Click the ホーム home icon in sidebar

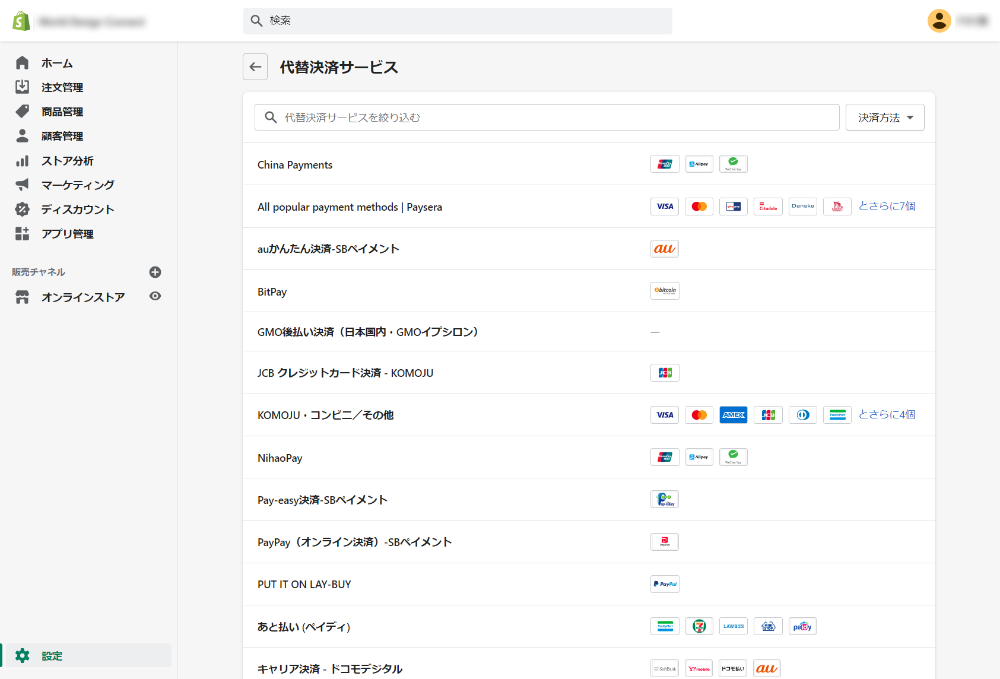click(x=22, y=62)
